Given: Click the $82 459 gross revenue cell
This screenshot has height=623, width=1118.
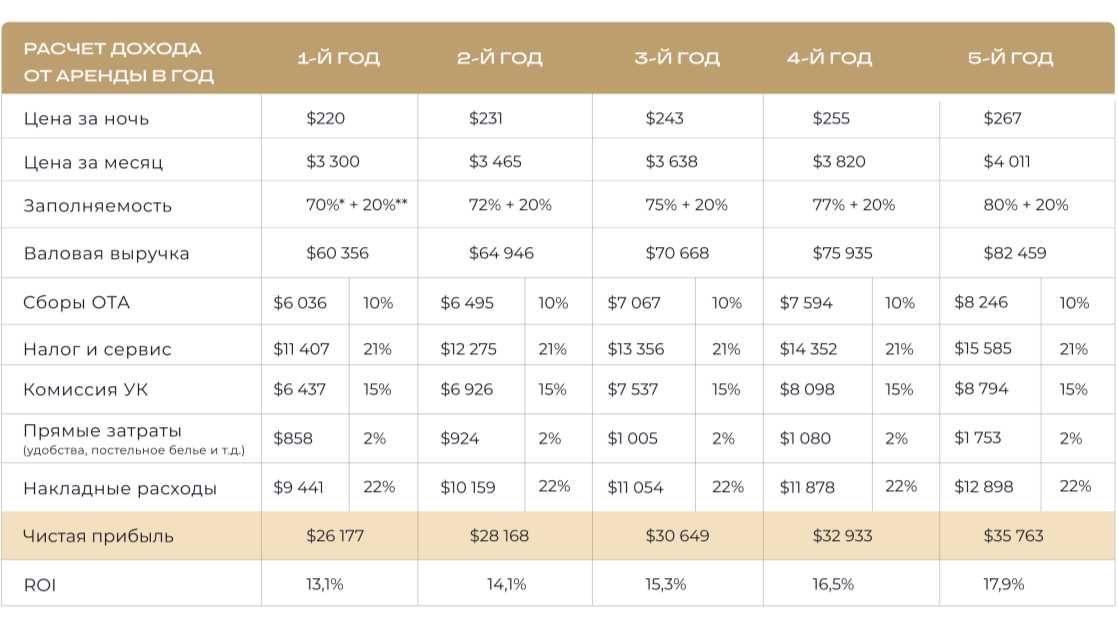Looking at the screenshot, I should [1015, 253].
